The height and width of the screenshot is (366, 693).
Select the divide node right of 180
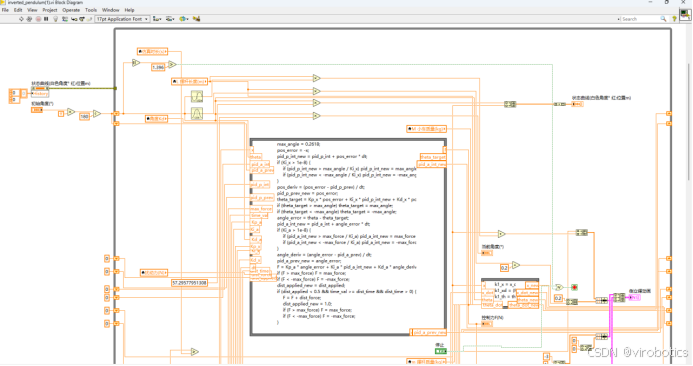click(x=97, y=114)
